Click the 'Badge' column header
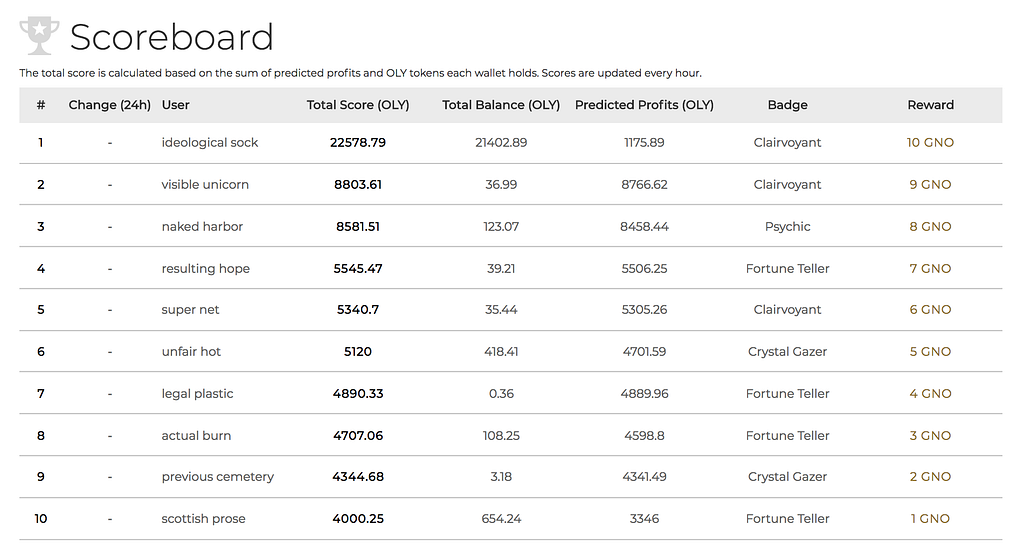 [x=787, y=105]
